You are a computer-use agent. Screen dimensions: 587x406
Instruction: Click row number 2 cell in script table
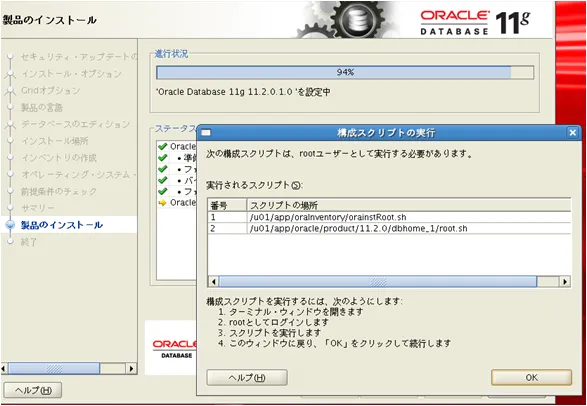pos(227,228)
